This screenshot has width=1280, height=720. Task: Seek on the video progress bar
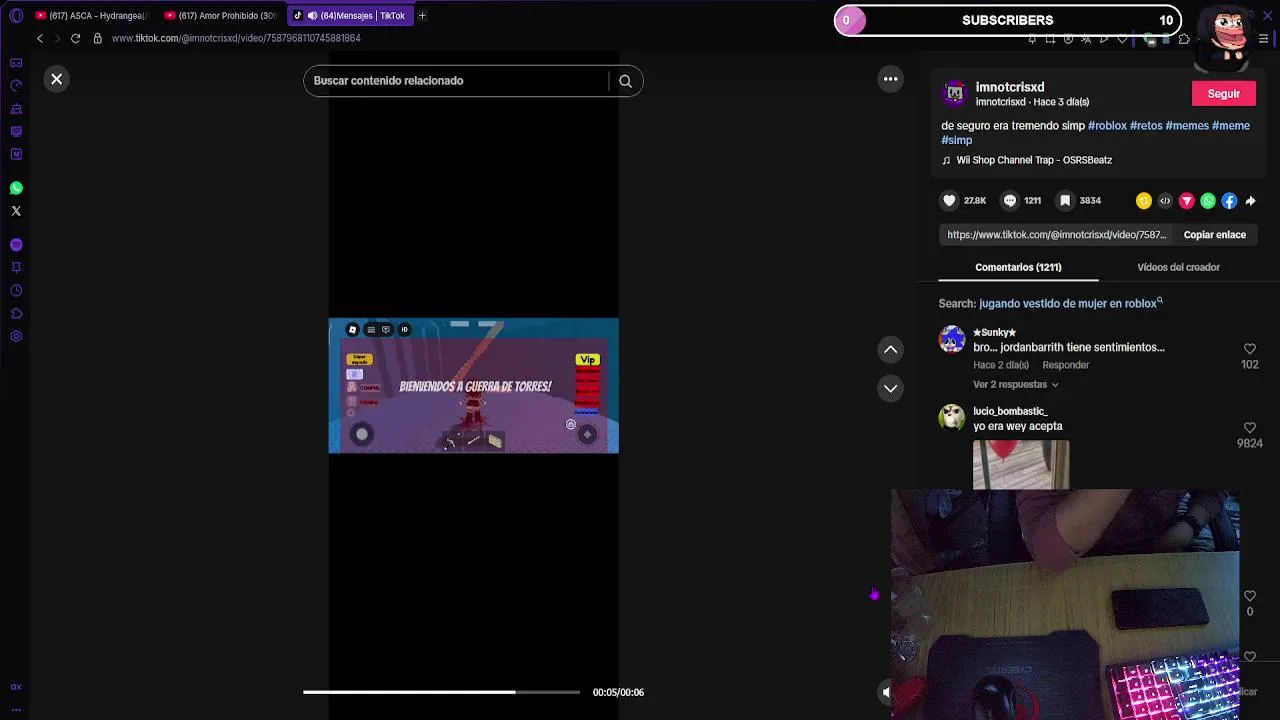click(x=441, y=692)
